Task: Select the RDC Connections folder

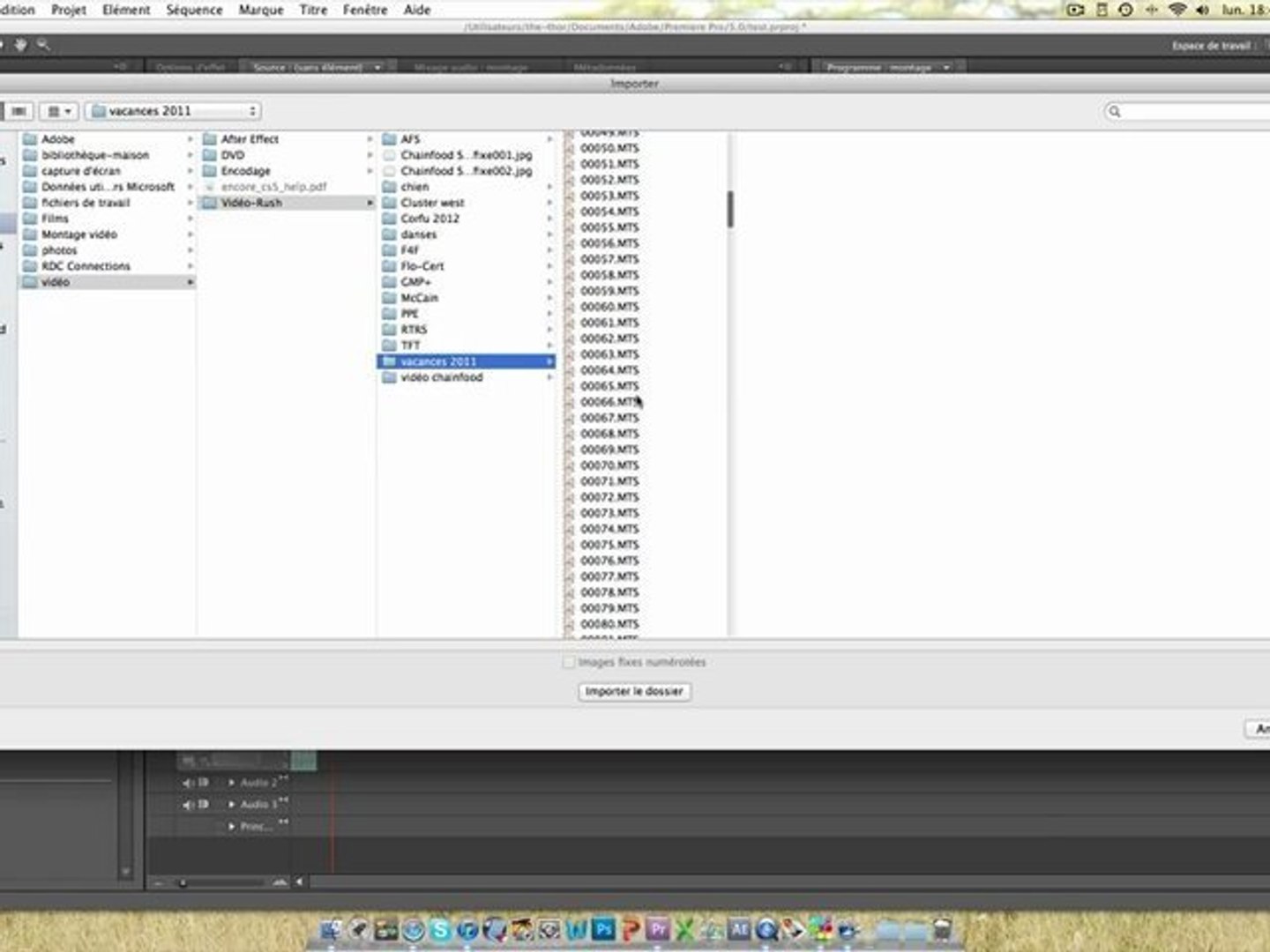Action: (107, 266)
